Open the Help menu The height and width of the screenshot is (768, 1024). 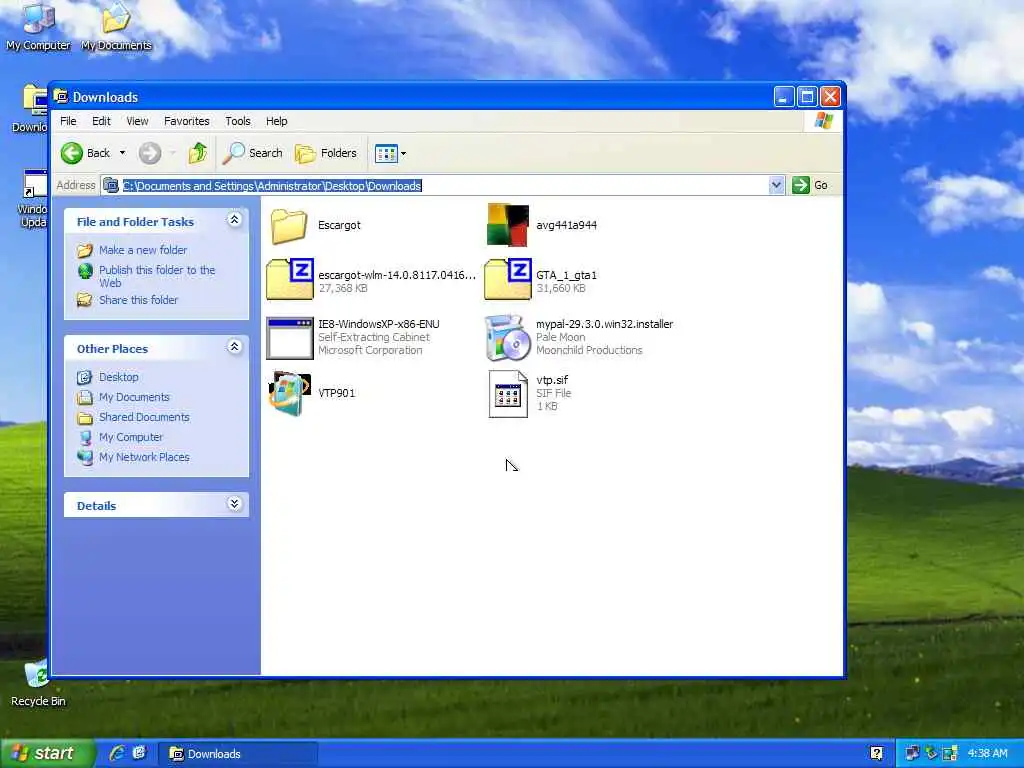[x=276, y=121]
